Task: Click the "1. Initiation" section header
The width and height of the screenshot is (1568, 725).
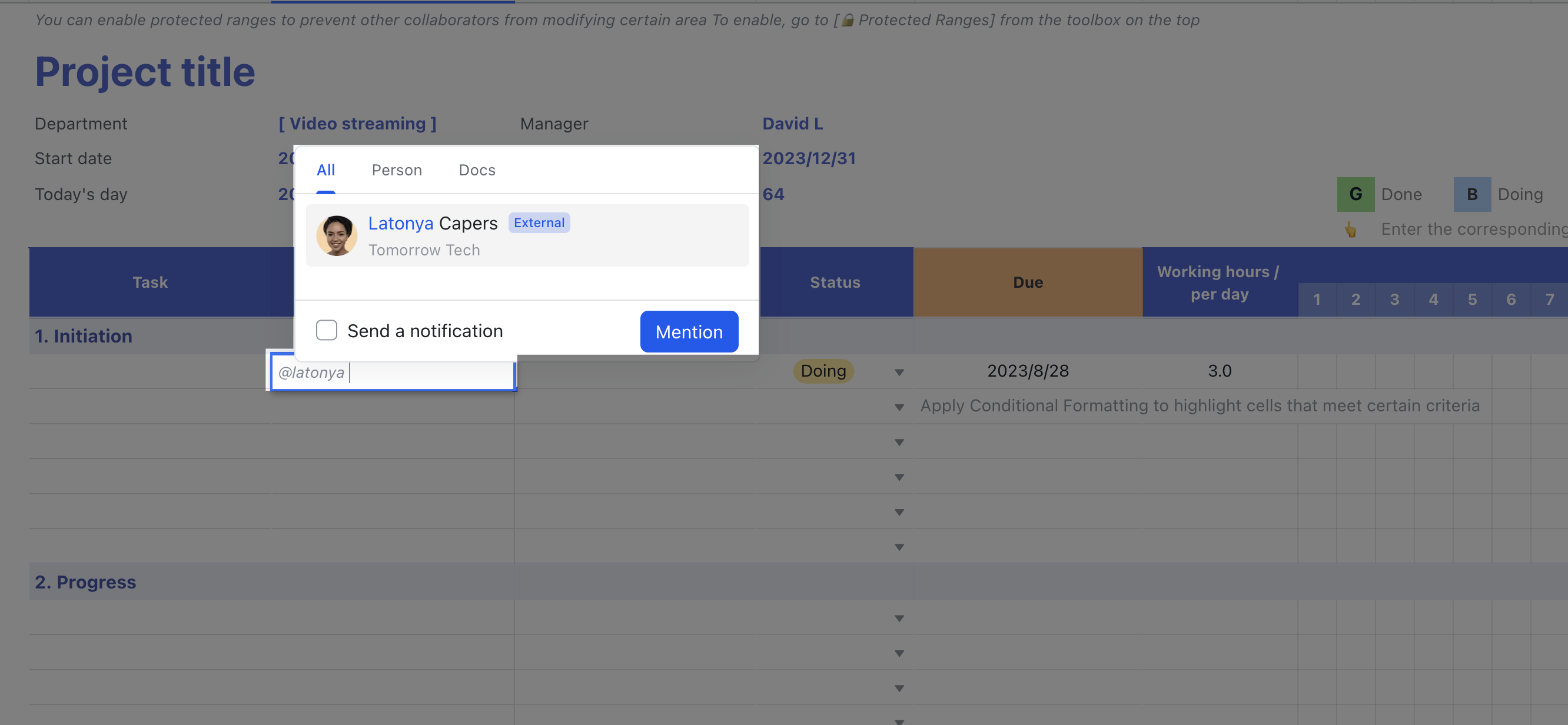Action: click(x=84, y=335)
